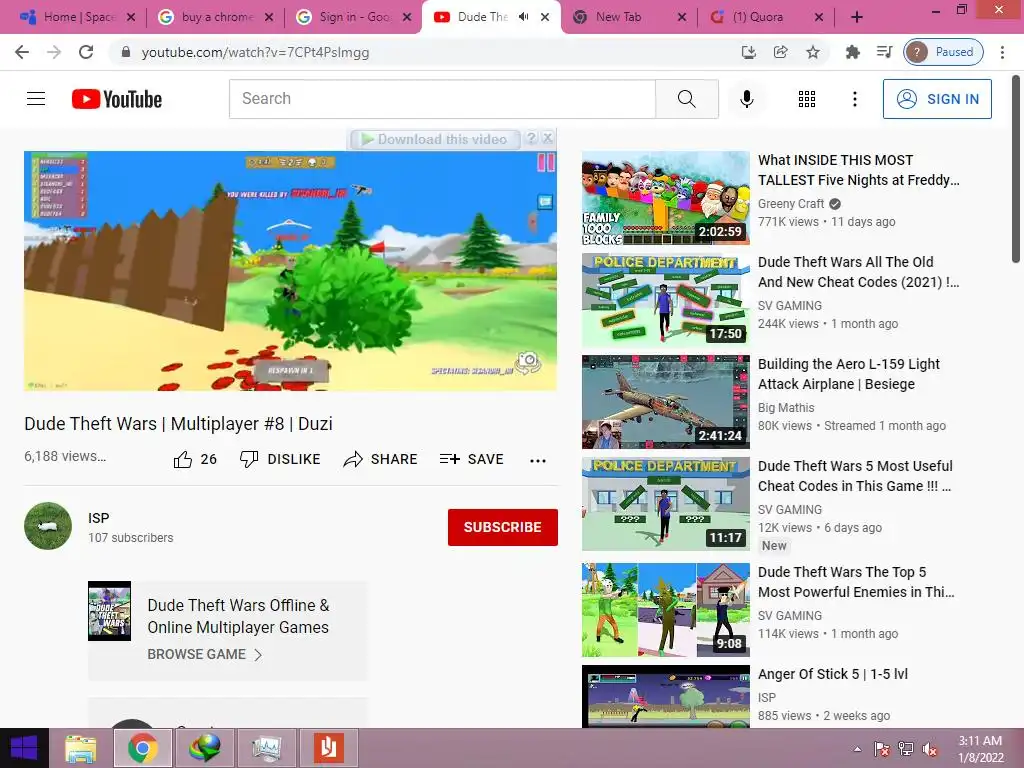Go to the YouTube home logo
Image resolution: width=1024 pixels, height=768 pixels.
pyautogui.click(x=117, y=99)
